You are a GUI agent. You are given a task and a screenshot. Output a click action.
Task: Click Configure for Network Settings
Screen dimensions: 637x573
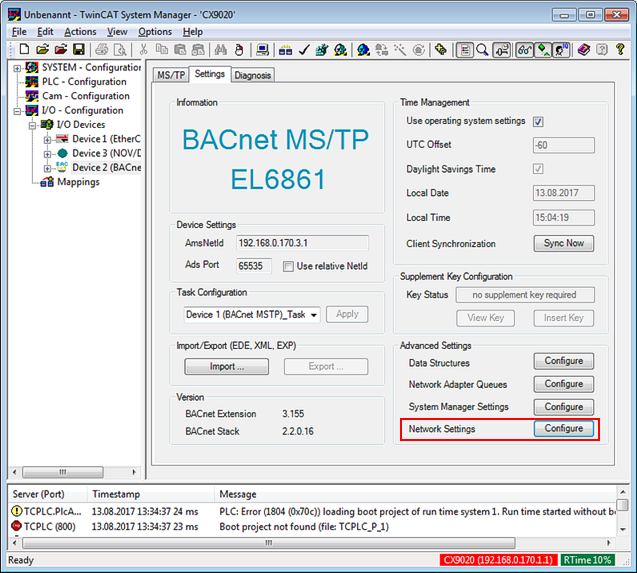[x=563, y=429]
